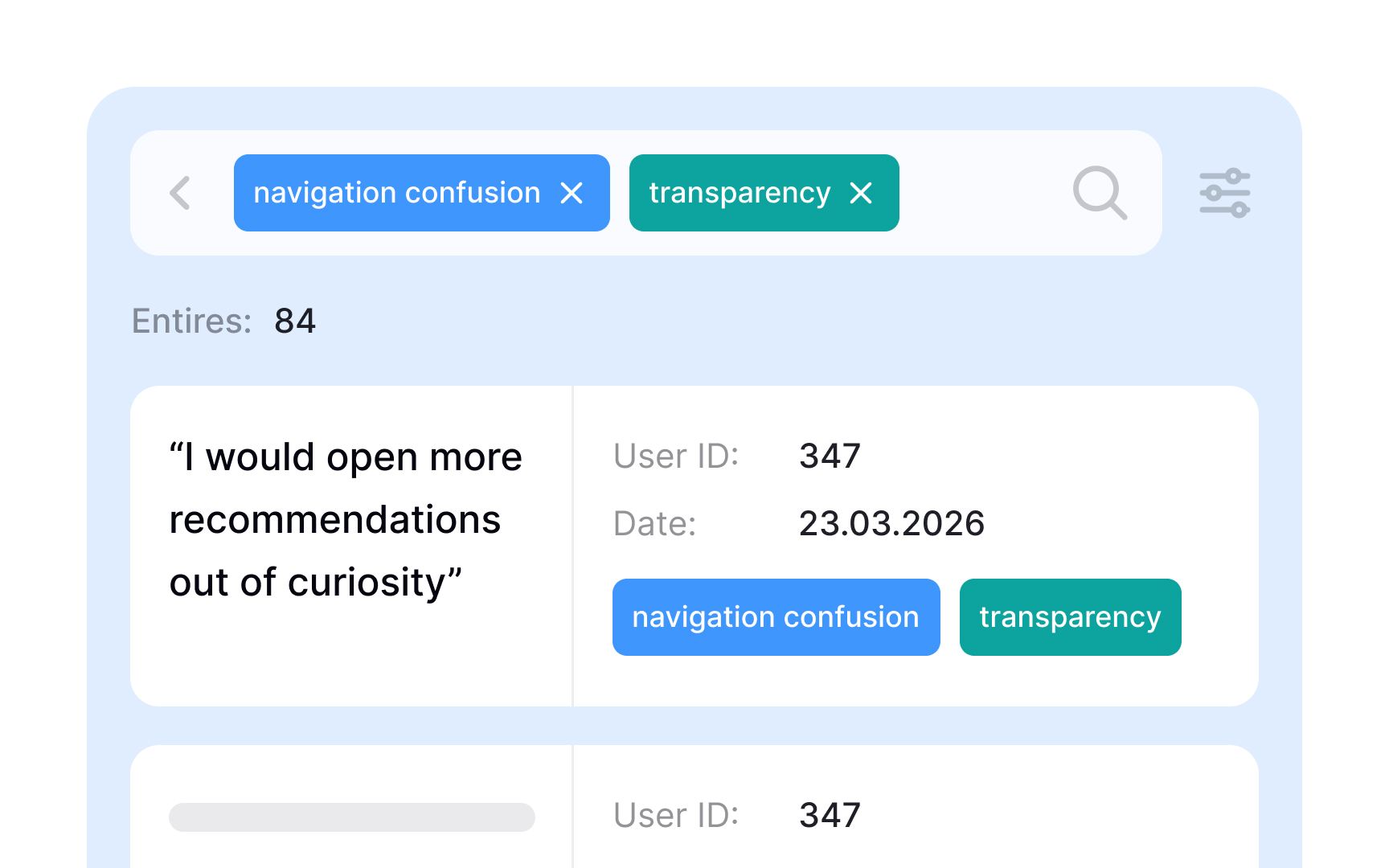
Task: Remove the navigation confusion filter tag
Action: pyautogui.click(x=572, y=193)
